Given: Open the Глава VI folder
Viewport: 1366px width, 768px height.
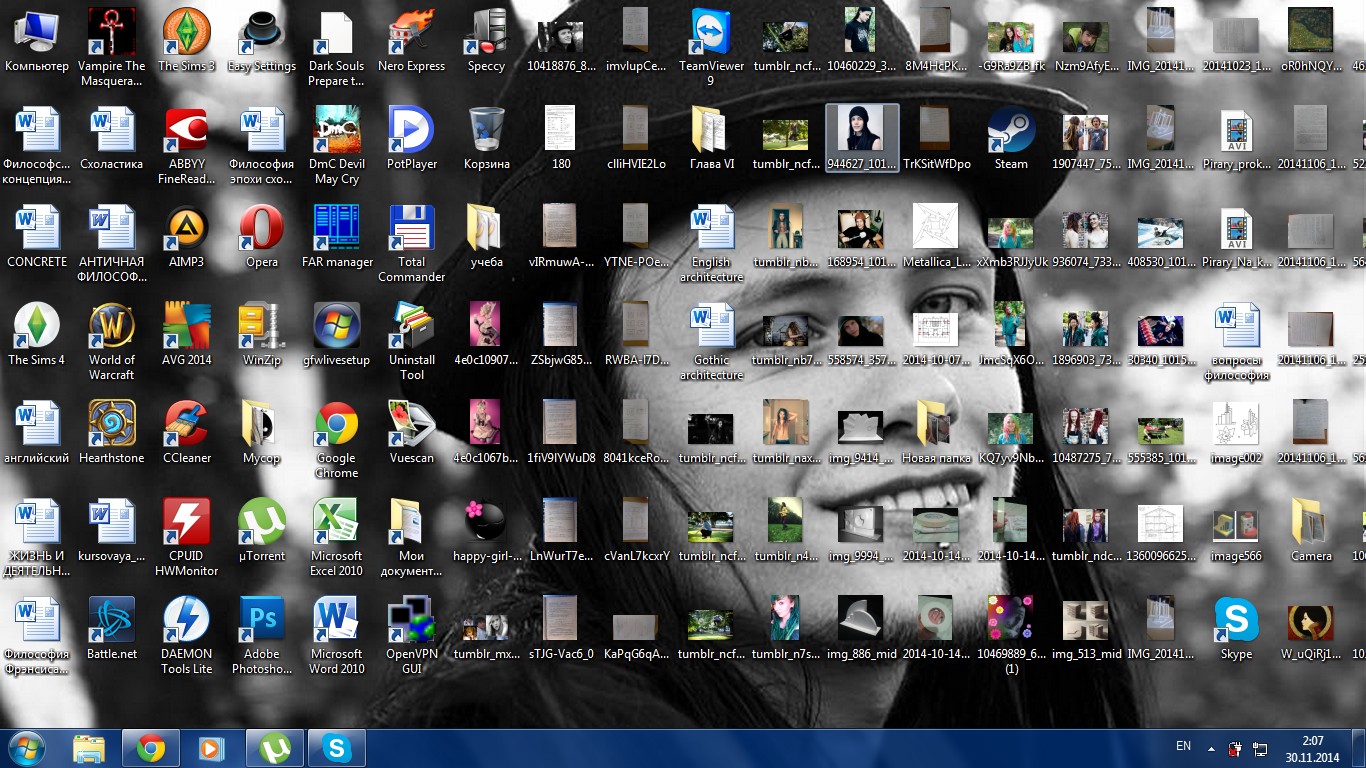Looking at the screenshot, I should tap(711, 131).
